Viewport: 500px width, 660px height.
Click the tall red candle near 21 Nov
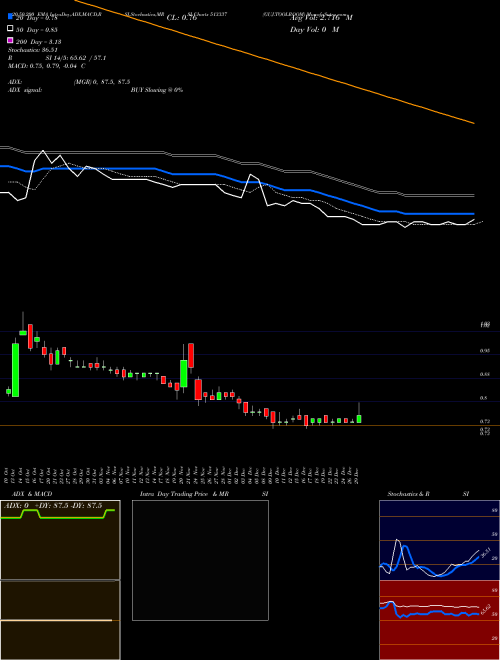(191, 355)
